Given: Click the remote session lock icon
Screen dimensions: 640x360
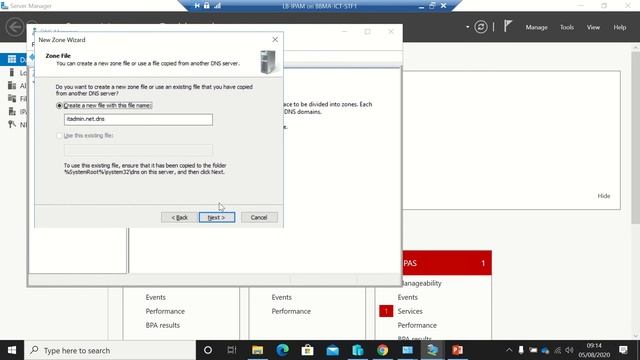Looking at the screenshot, I should [207, 6].
